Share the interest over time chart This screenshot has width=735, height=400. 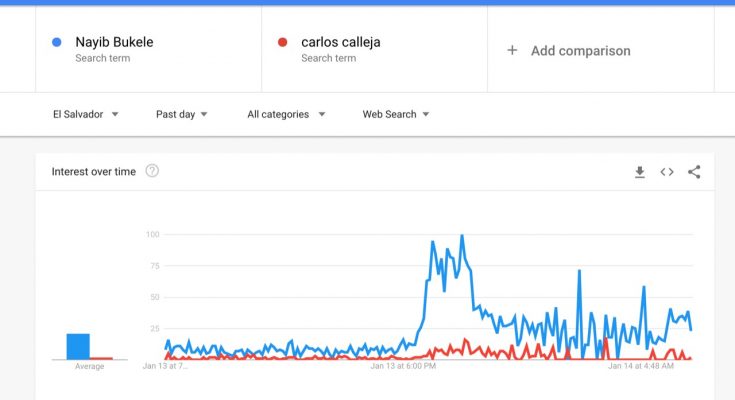tap(694, 172)
